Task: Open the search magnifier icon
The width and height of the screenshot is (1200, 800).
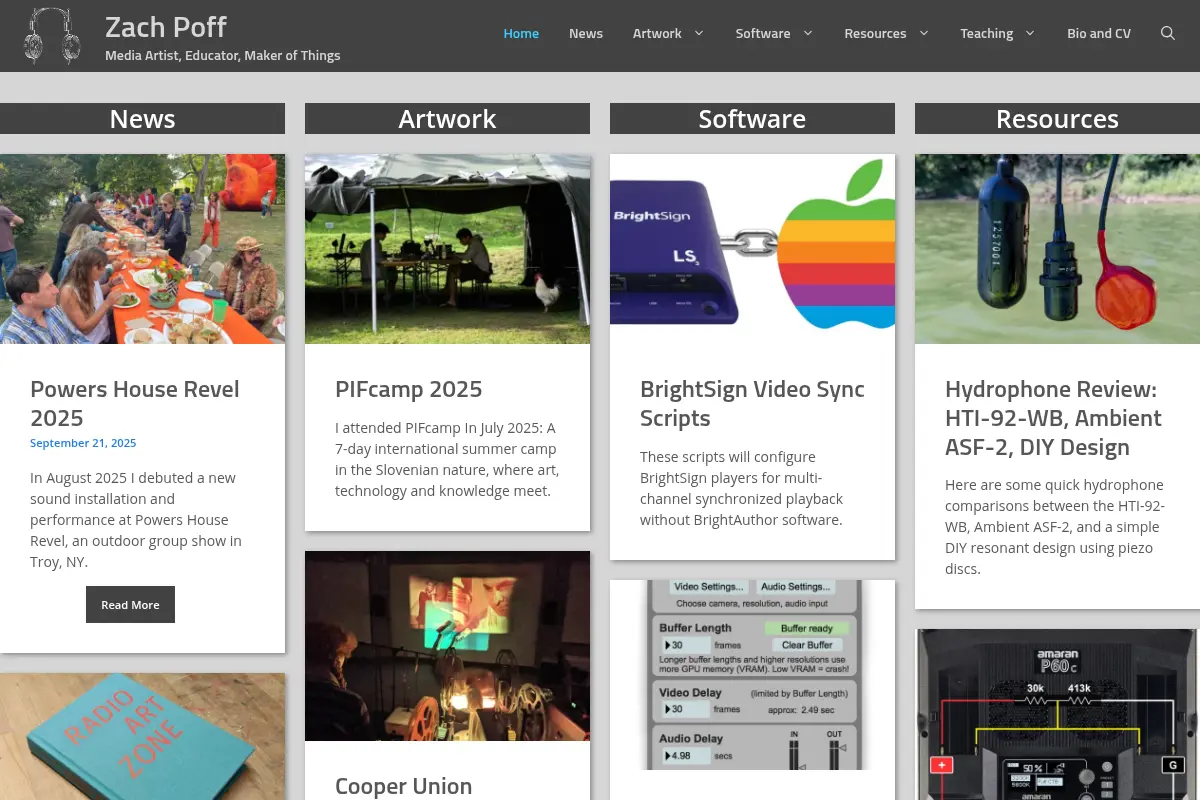Action: pos(1167,33)
